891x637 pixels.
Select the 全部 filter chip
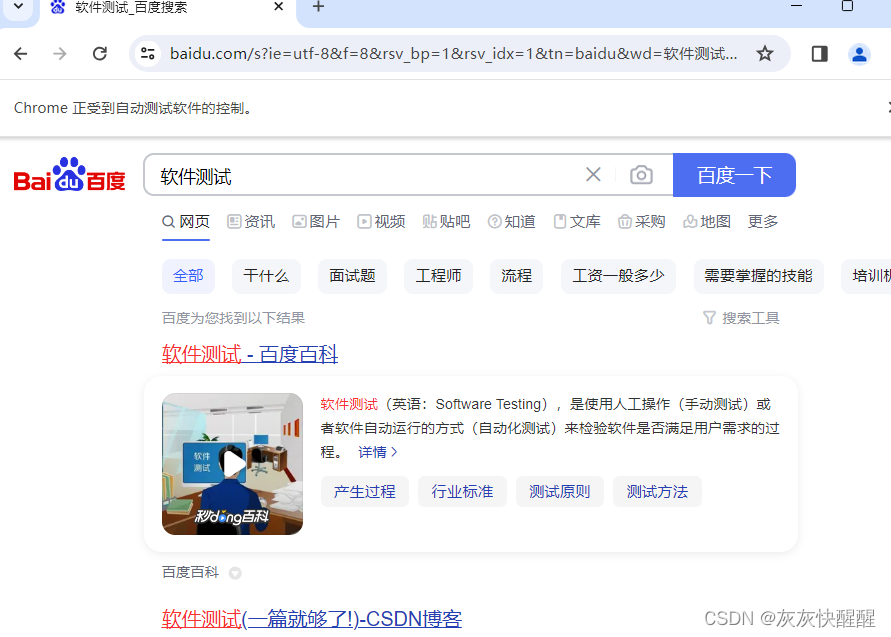pyautogui.click(x=188, y=276)
